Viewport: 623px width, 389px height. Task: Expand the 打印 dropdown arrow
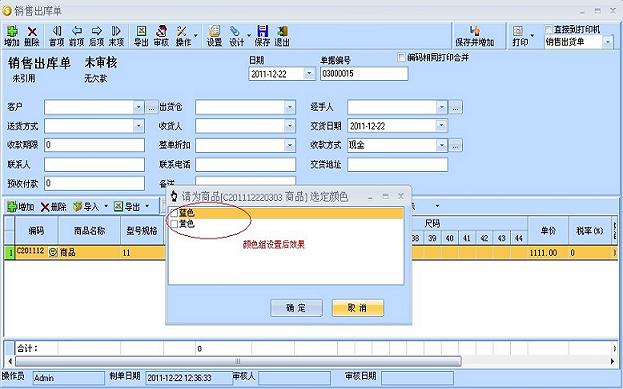532,36
